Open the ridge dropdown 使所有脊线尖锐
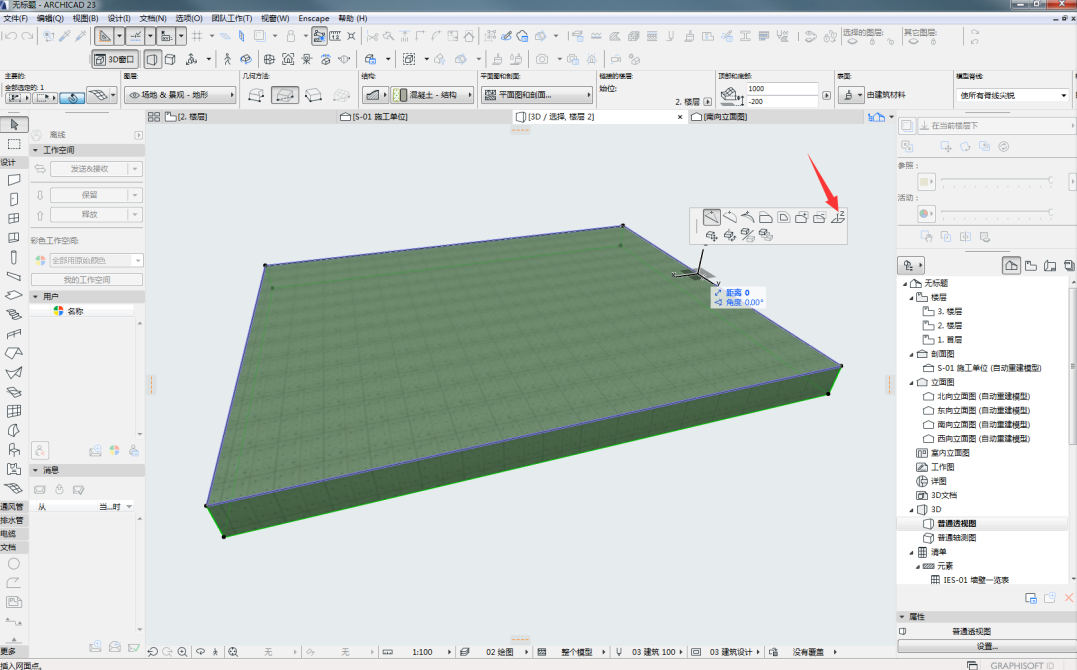The width and height of the screenshot is (1077, 670). pos(1013,95)
